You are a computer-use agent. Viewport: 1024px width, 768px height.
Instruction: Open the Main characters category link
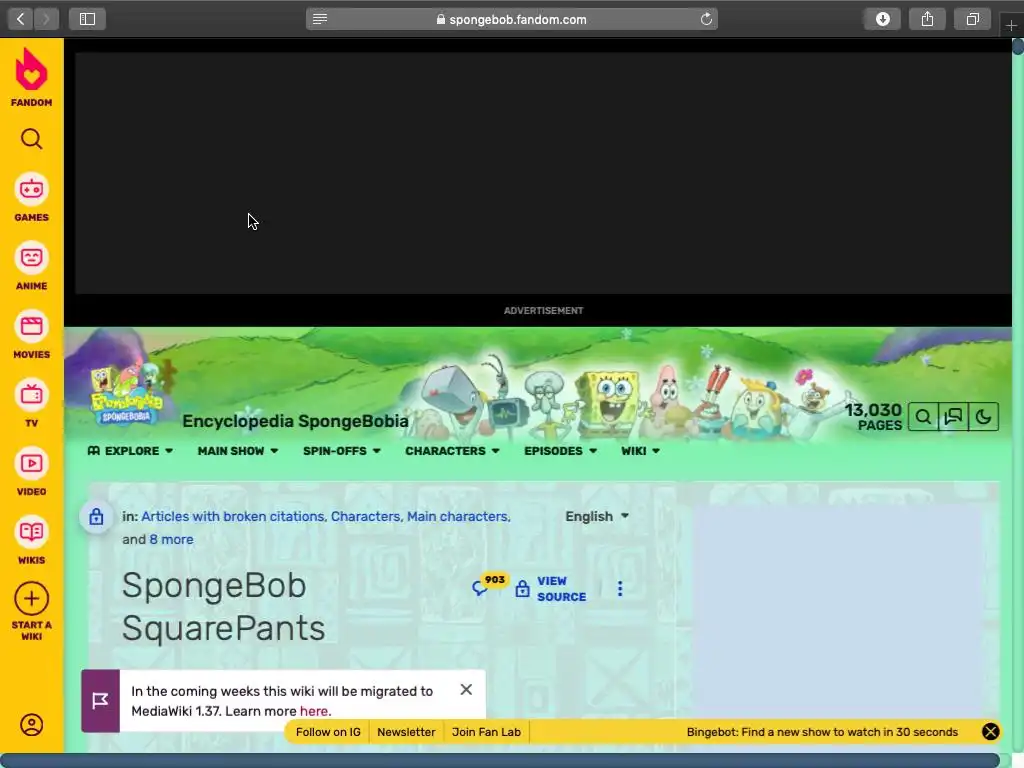click(x=457, y=516)
